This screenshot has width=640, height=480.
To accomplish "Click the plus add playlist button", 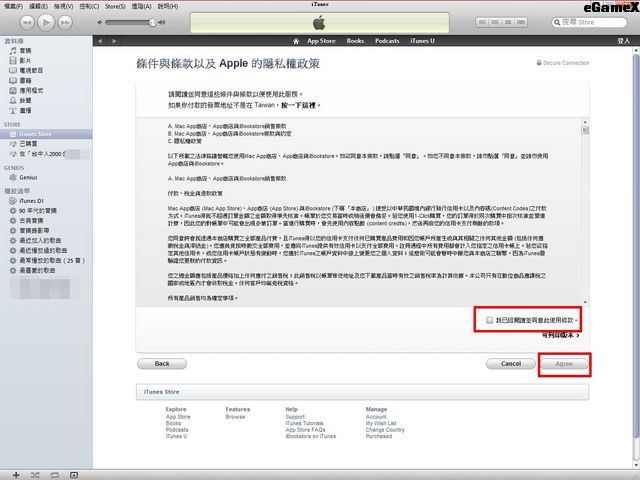I will pyautogui.click(x=16, y=475).
